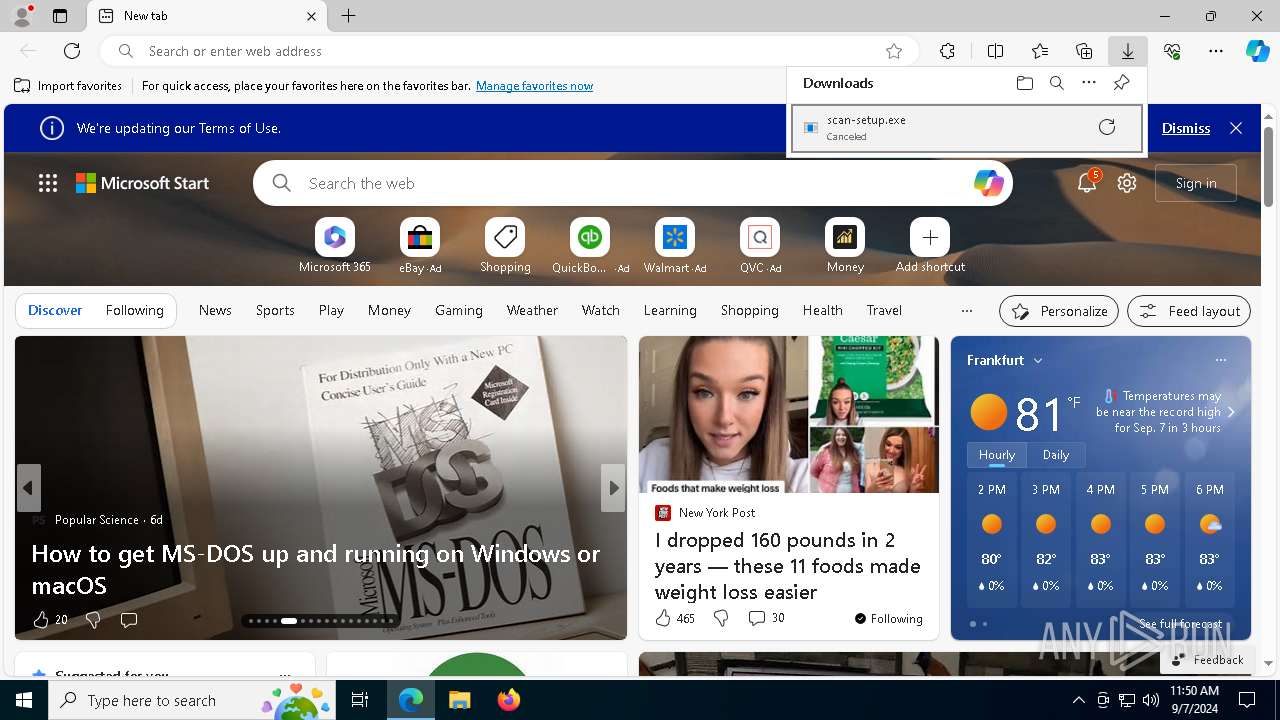This screenshot has width=1280, height=720.
Task: Open the eBay shortcut tile
Action: pos(420,246)
